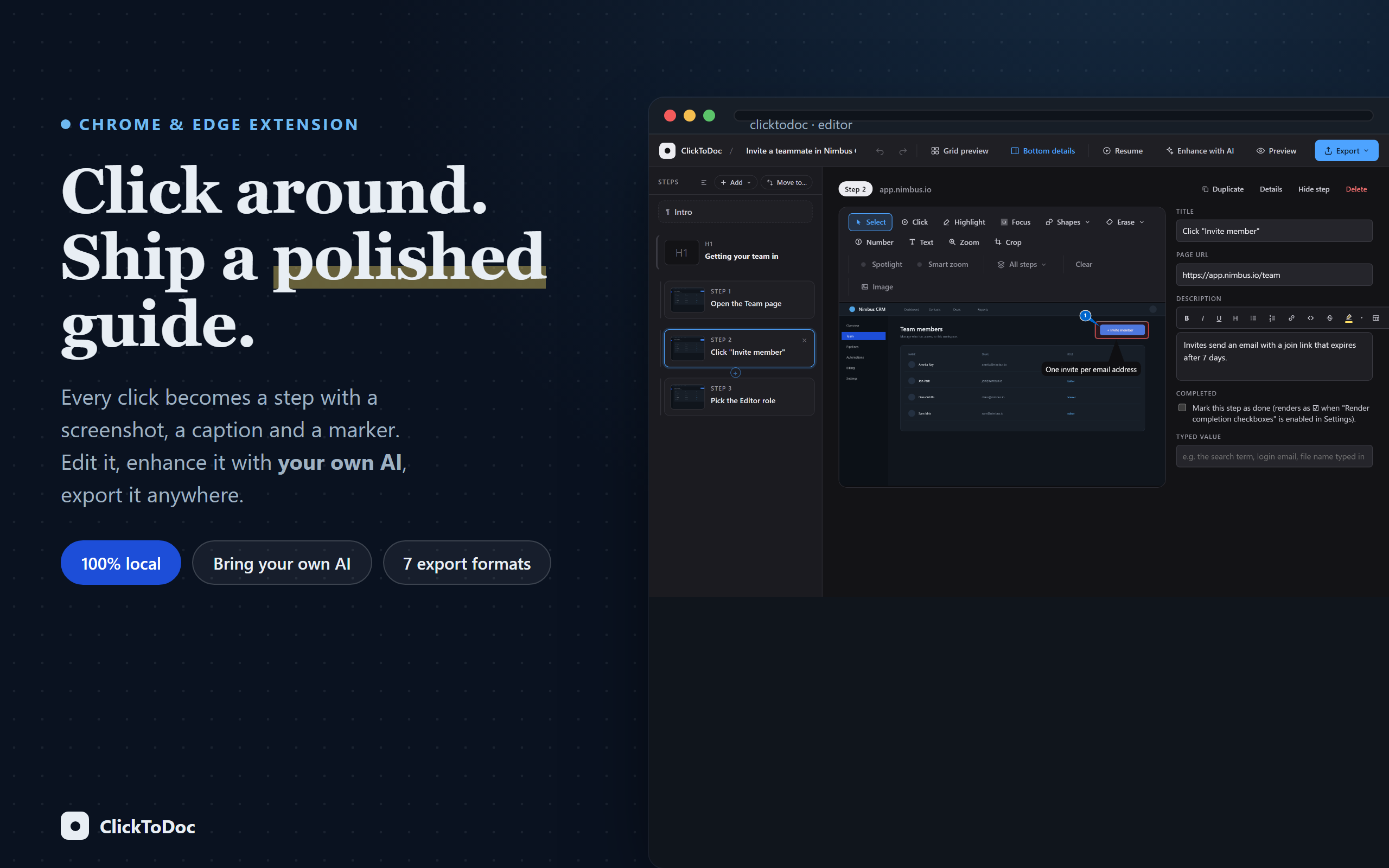Select the Intro item in steps list
Viewport: 1389px width, 868px height.
[735, 213]
